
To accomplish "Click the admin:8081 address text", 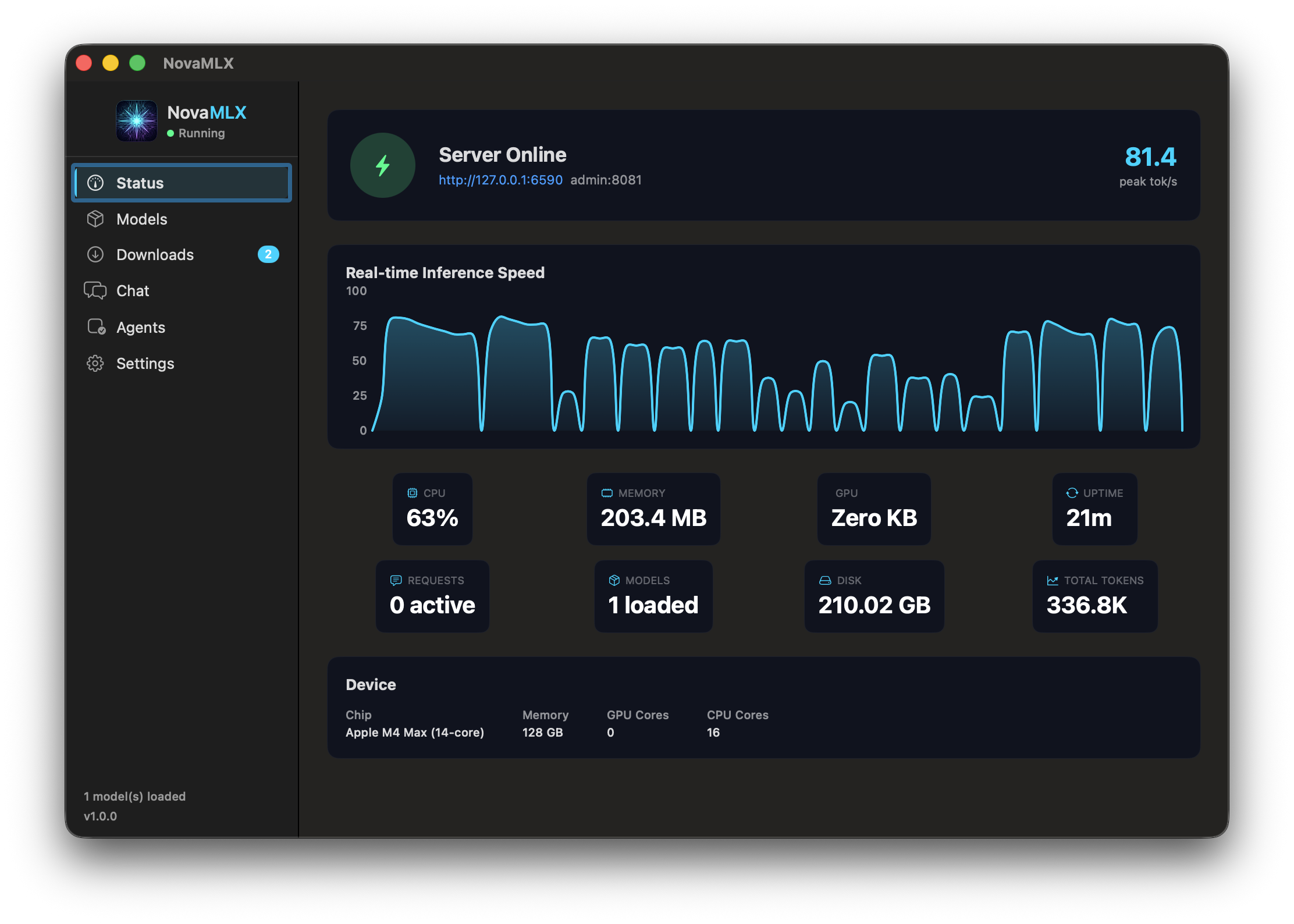I will 606,180.
